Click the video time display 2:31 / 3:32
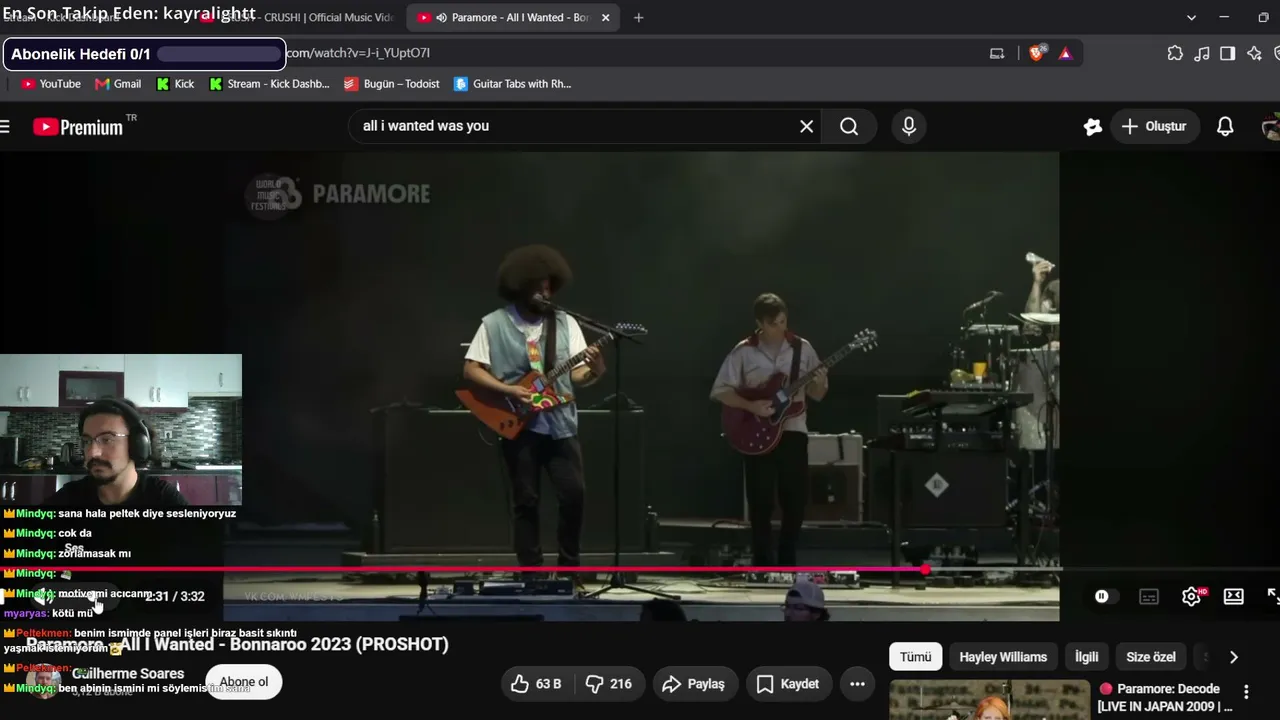Screen dimensions: 1280x720 [175, 596]
